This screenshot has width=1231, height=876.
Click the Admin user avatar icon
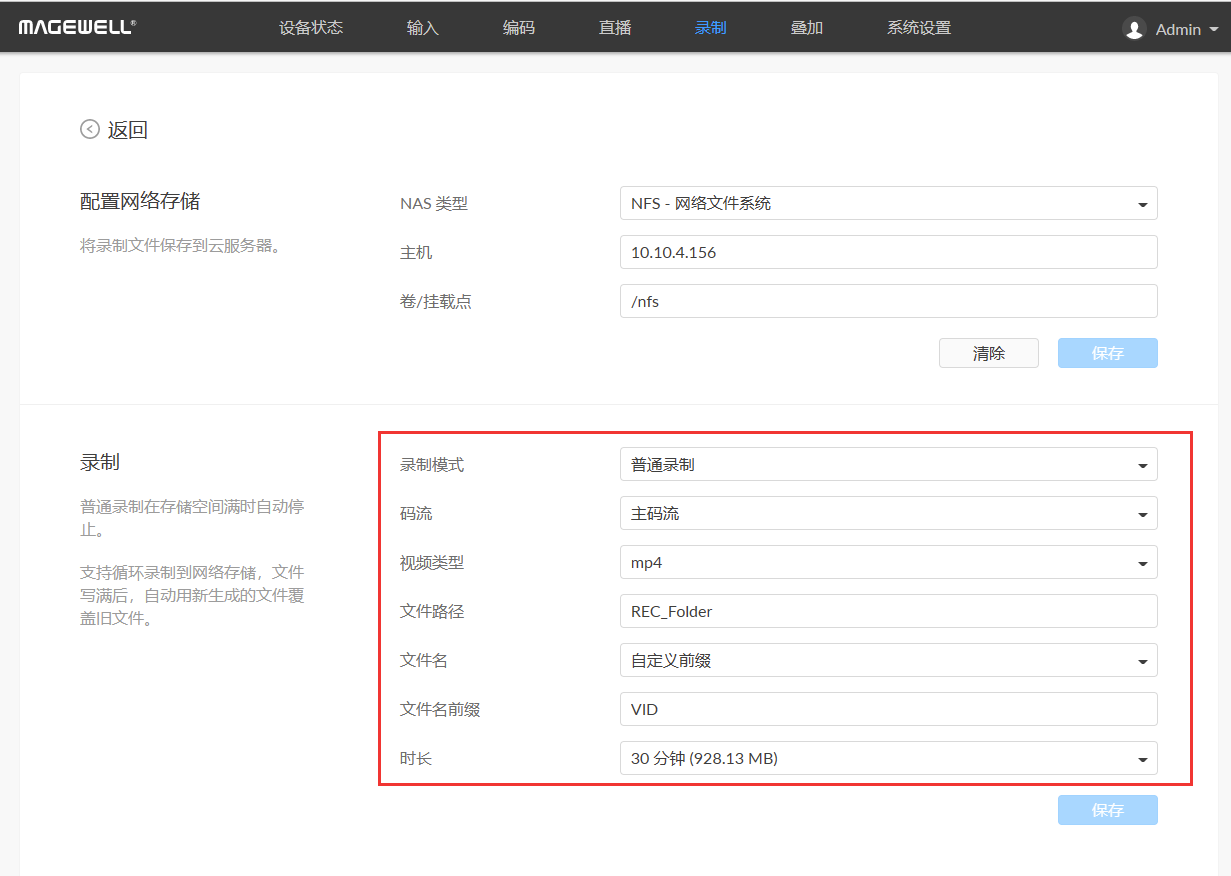tap(1134, 29)
